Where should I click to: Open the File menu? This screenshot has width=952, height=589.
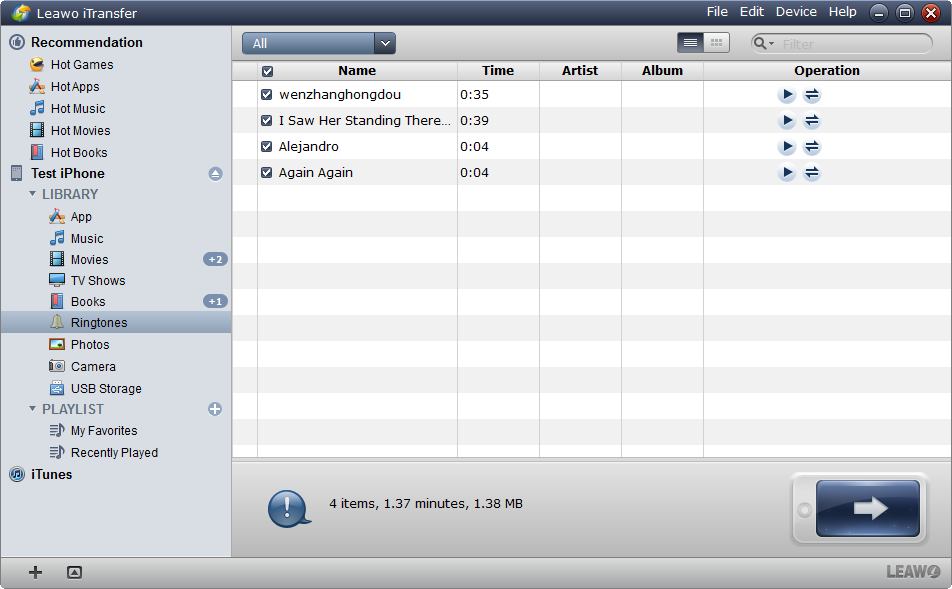coord(717,12)
